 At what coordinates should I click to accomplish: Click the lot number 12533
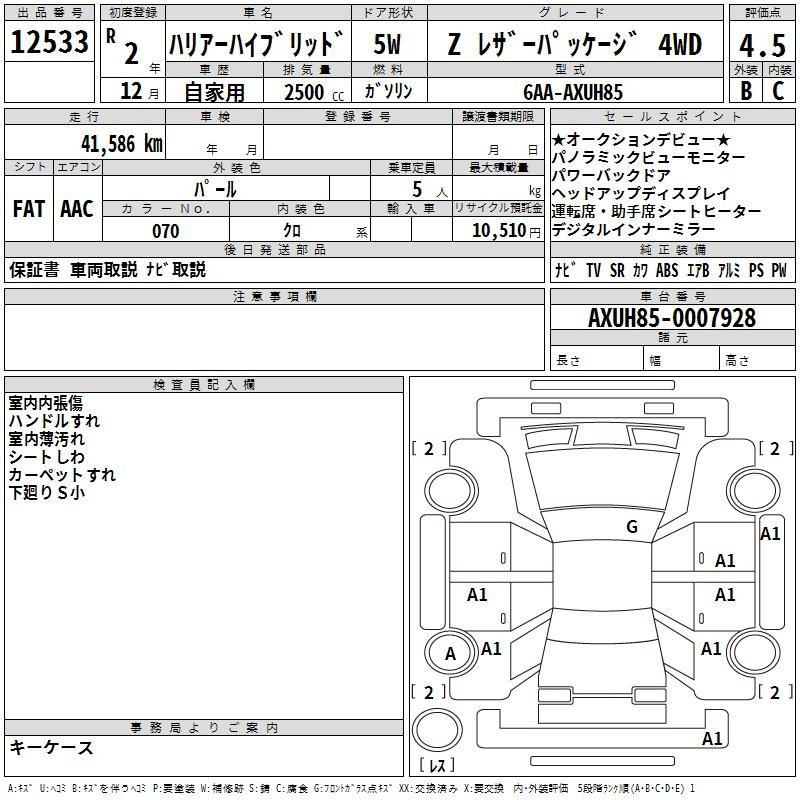50,43
